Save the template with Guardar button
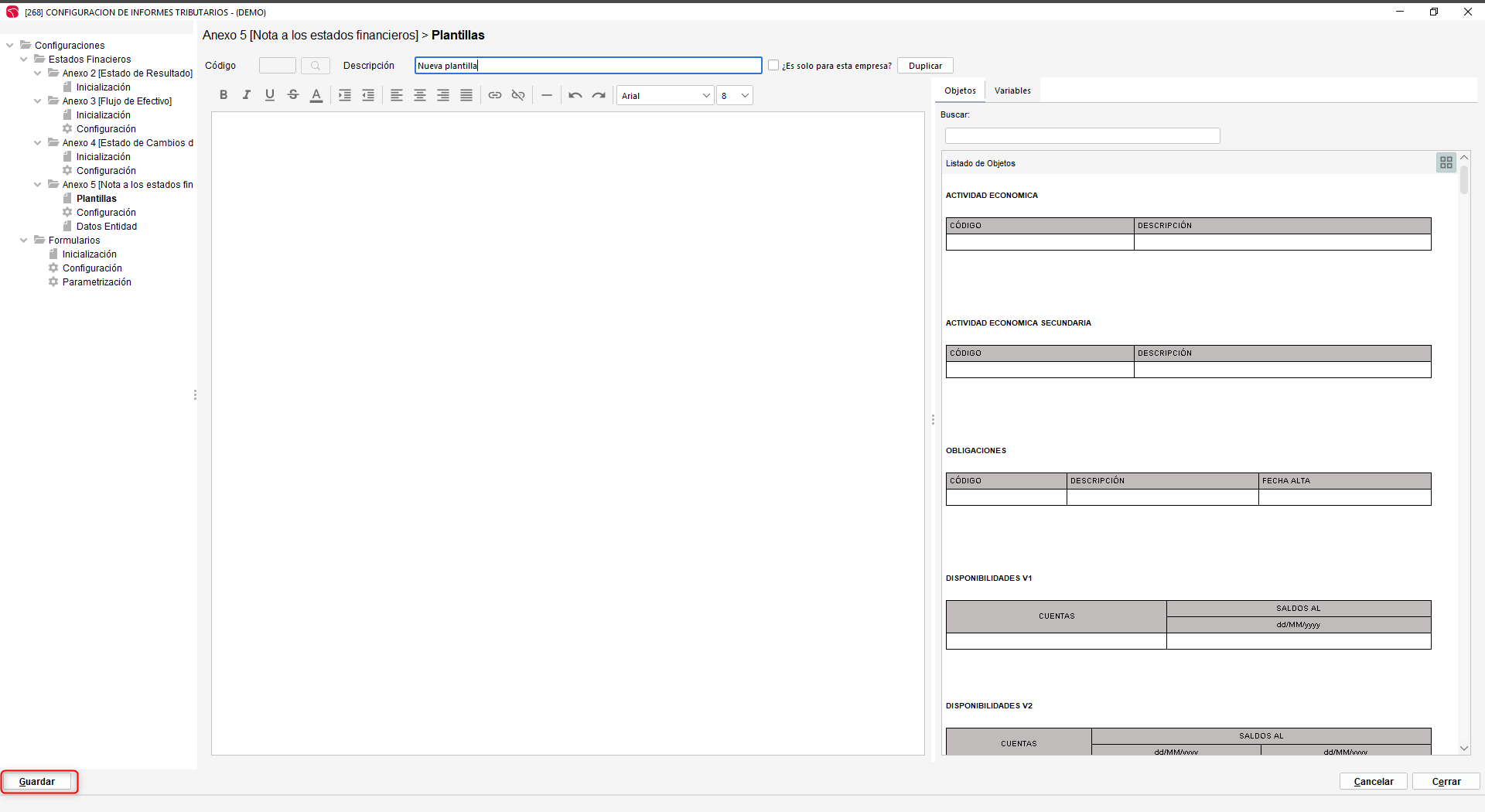Viewport: 1485px width, 812px height. pos(37,782)
